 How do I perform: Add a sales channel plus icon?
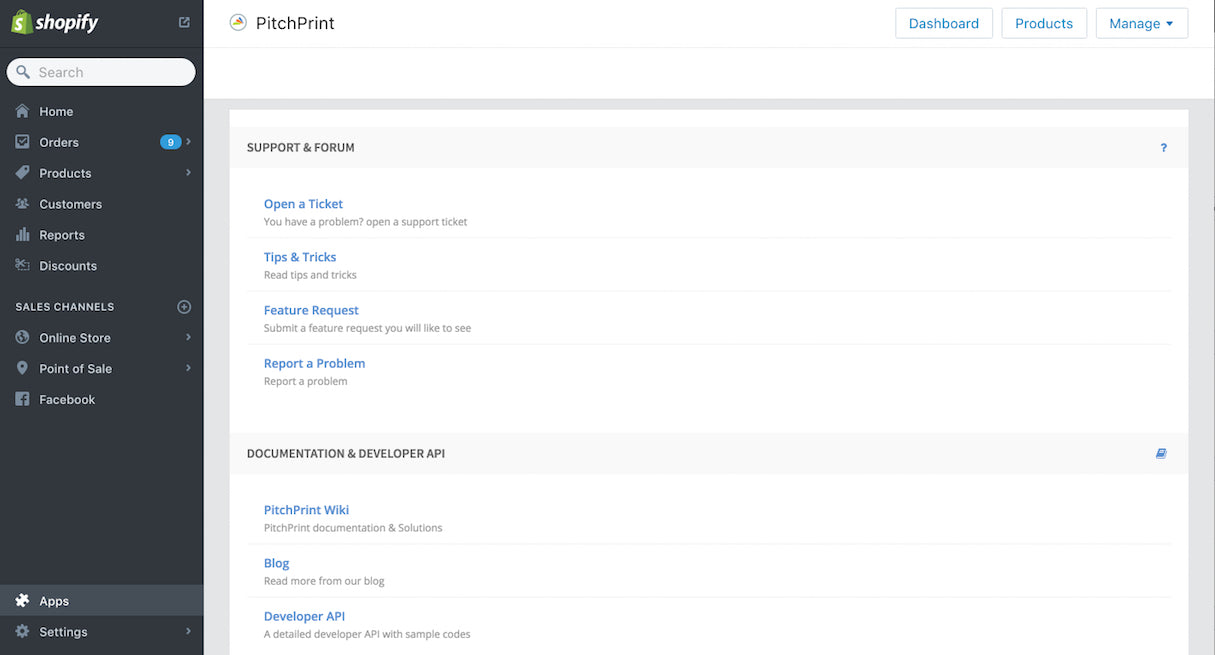pos(184,307)
